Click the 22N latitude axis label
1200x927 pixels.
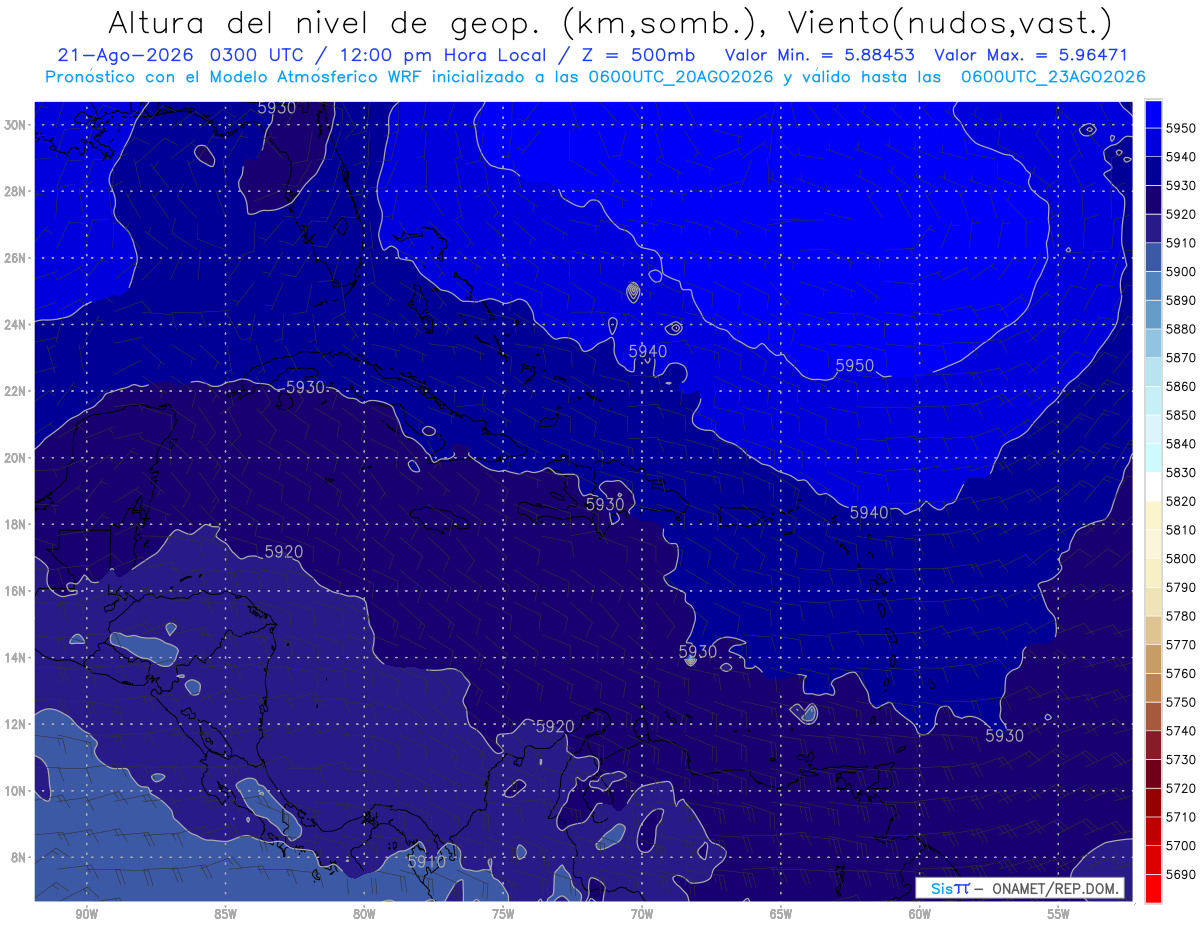pos(14,391)
